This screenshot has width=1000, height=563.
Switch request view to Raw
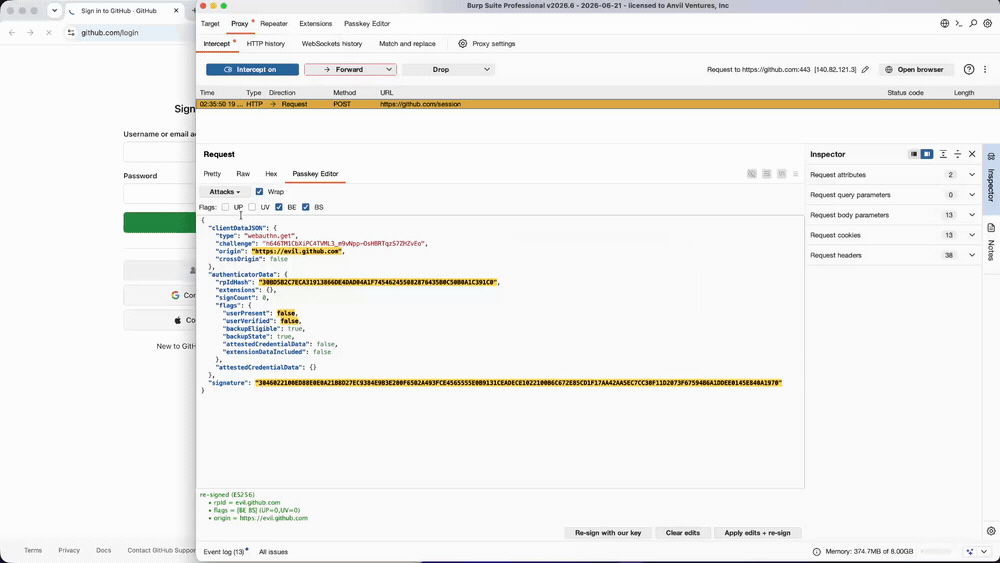pos(243,173)
